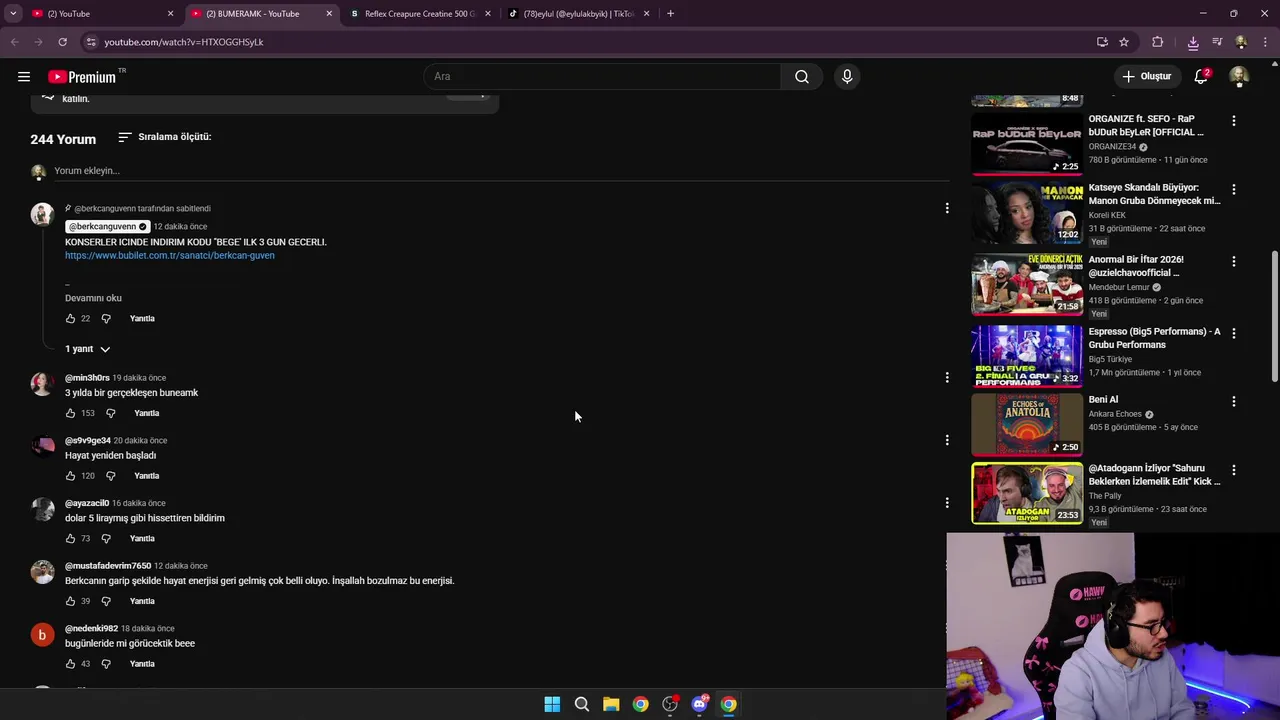The image size is (1280, 720).
Task: Expand the 1 yanıt replies
Action: (x=88, y=349)
